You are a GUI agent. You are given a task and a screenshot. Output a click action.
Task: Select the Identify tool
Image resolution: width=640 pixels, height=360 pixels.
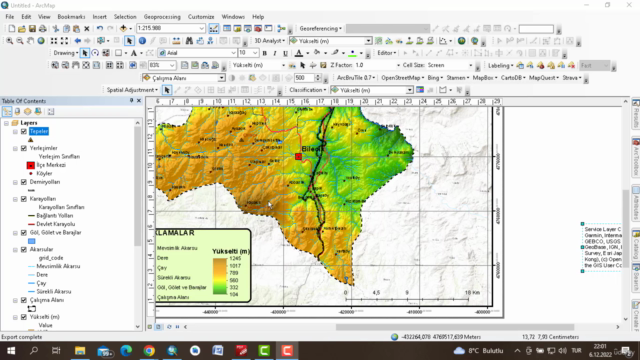point(142,41)
